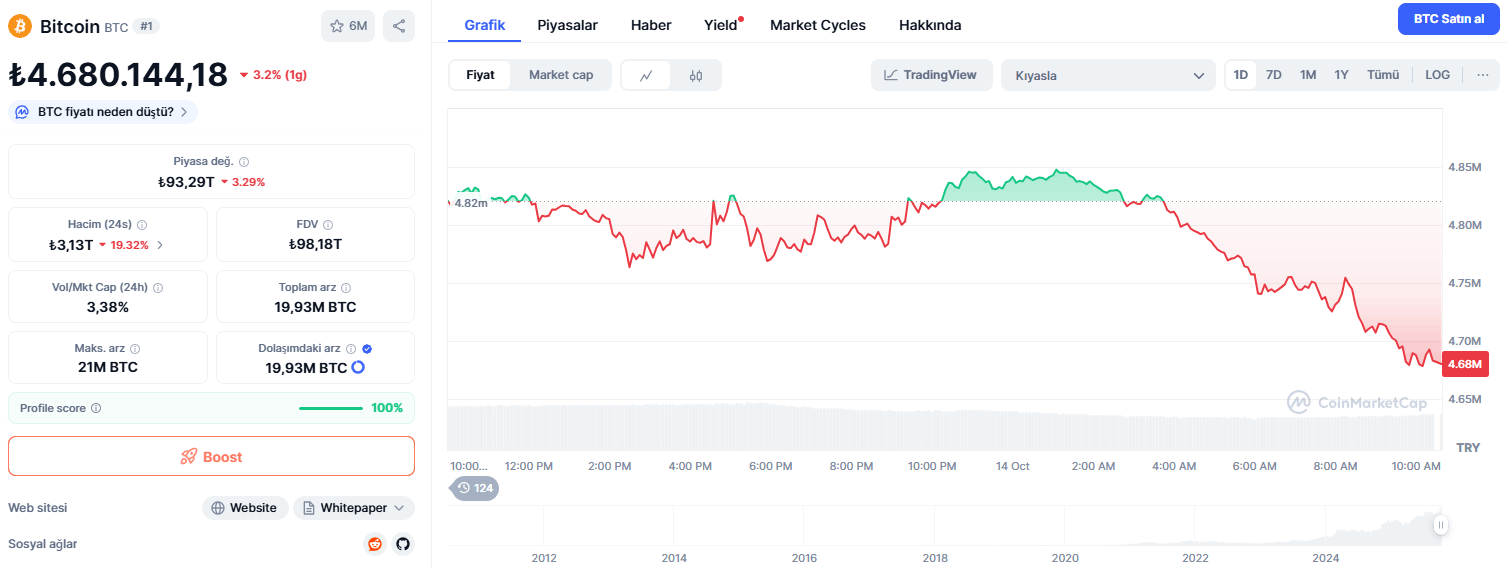Expand the Whitepaper dropdown
The width and height of the screenshot is (1507, 568).
pyautogui.click(x=354, y=508)
